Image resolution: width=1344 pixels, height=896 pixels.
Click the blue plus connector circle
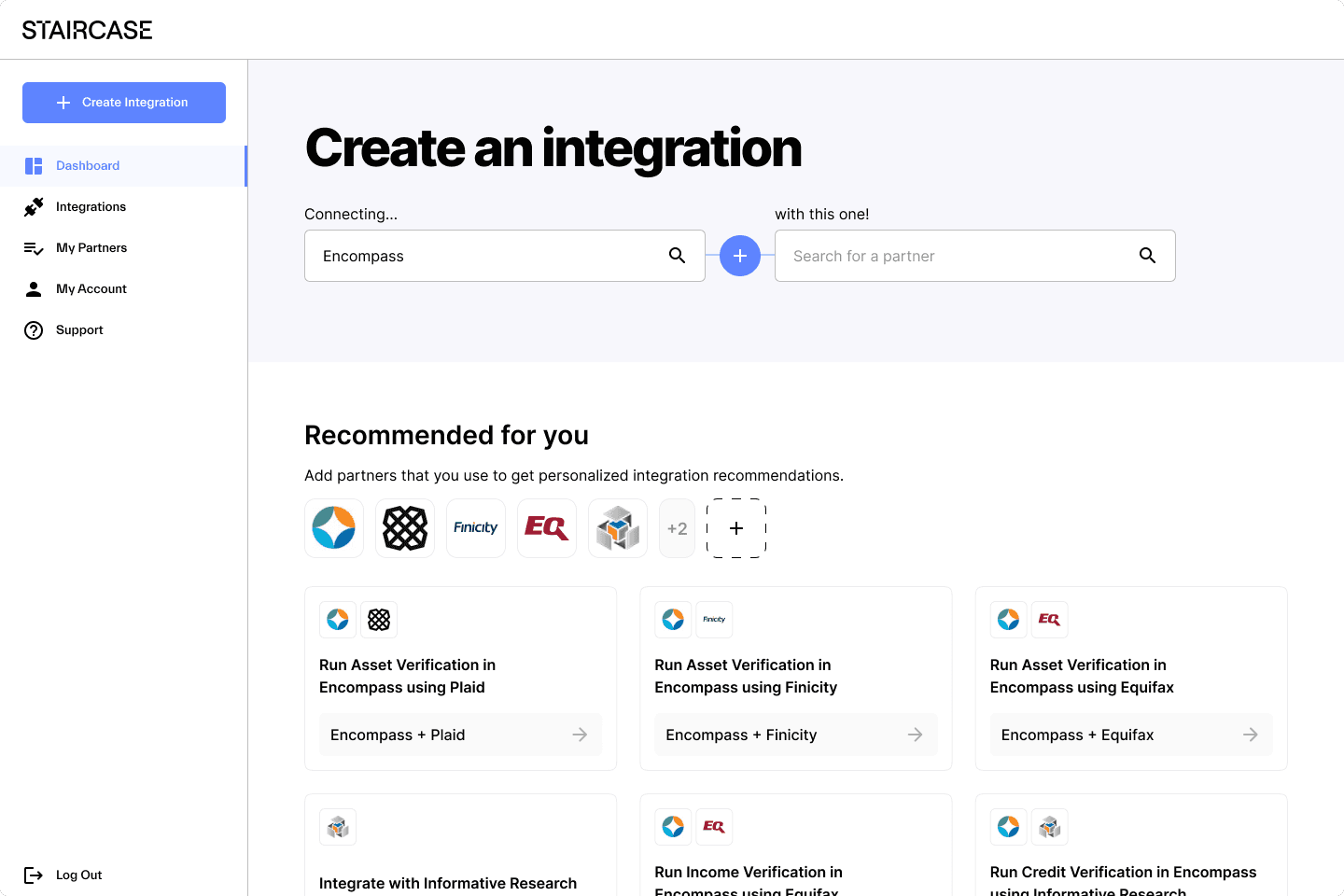[740, 256]
